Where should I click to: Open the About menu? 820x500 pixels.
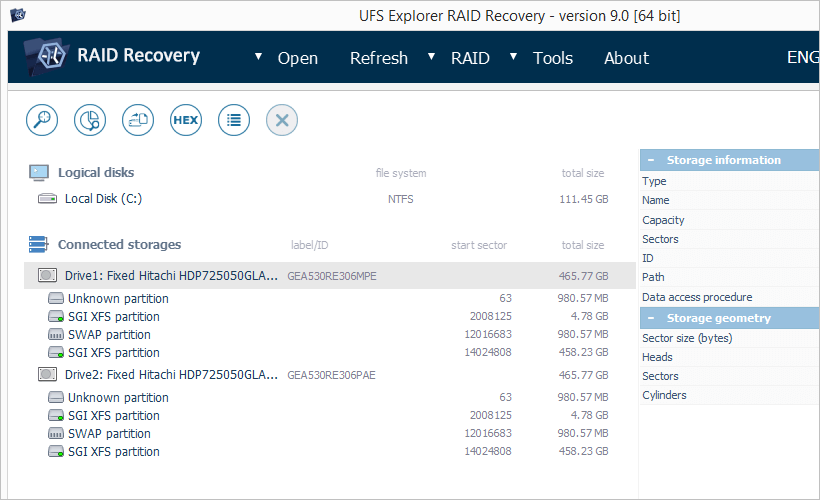[x=626, y=58]
